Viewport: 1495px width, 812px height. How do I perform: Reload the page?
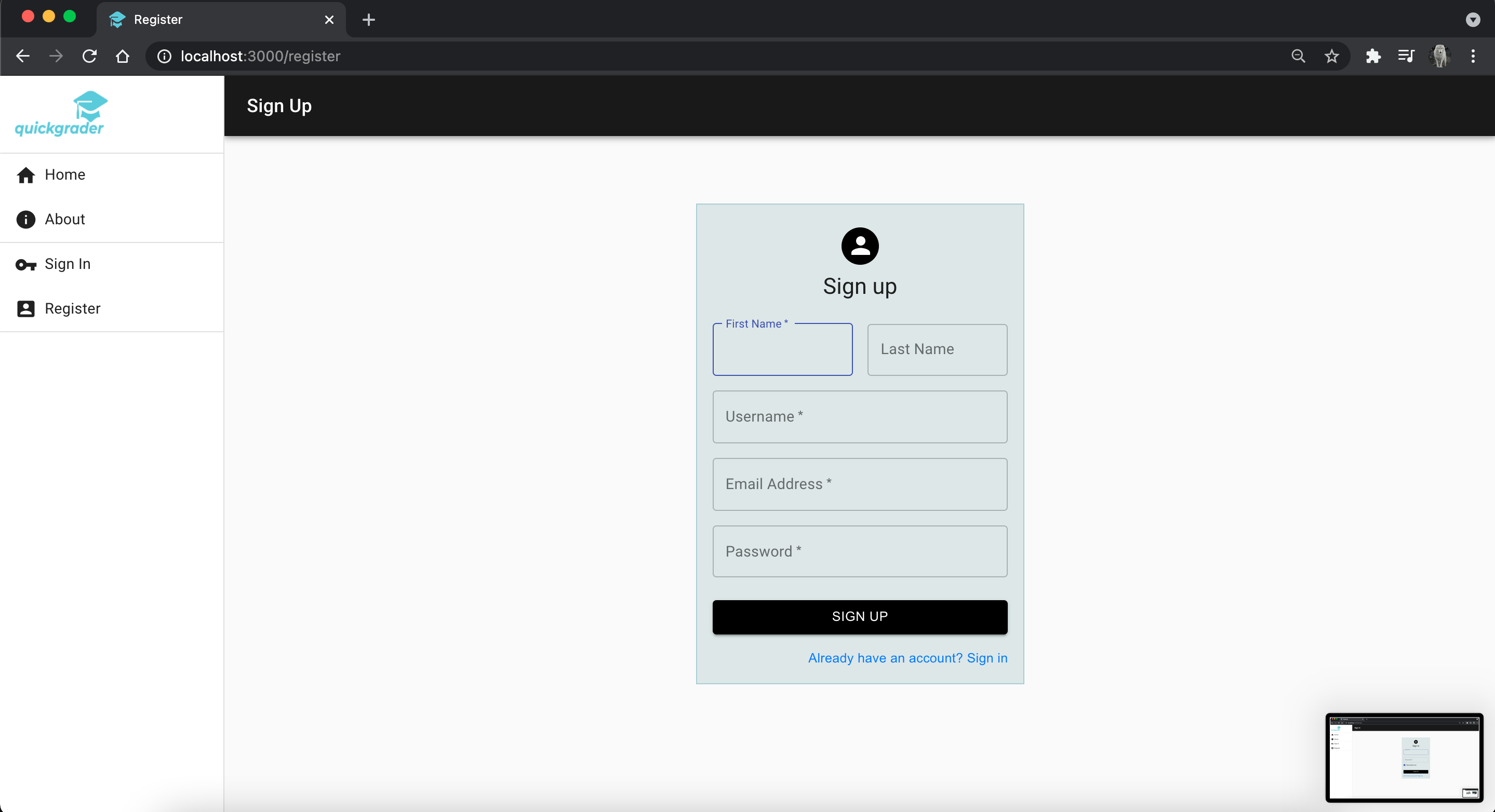pyautogui.click(x=89, y=56)
